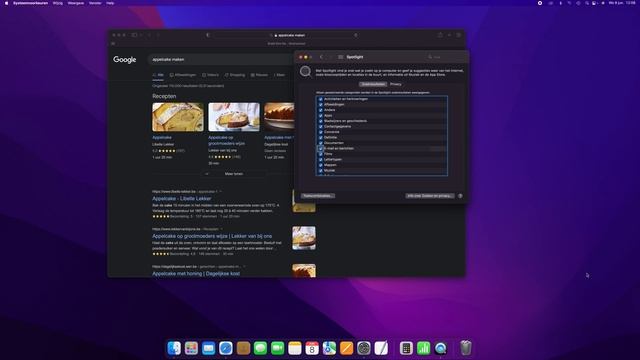The width and height of the screenshot is (640, 360).
Task: Switch to Google Shopping tab
Action: point(235,75)
